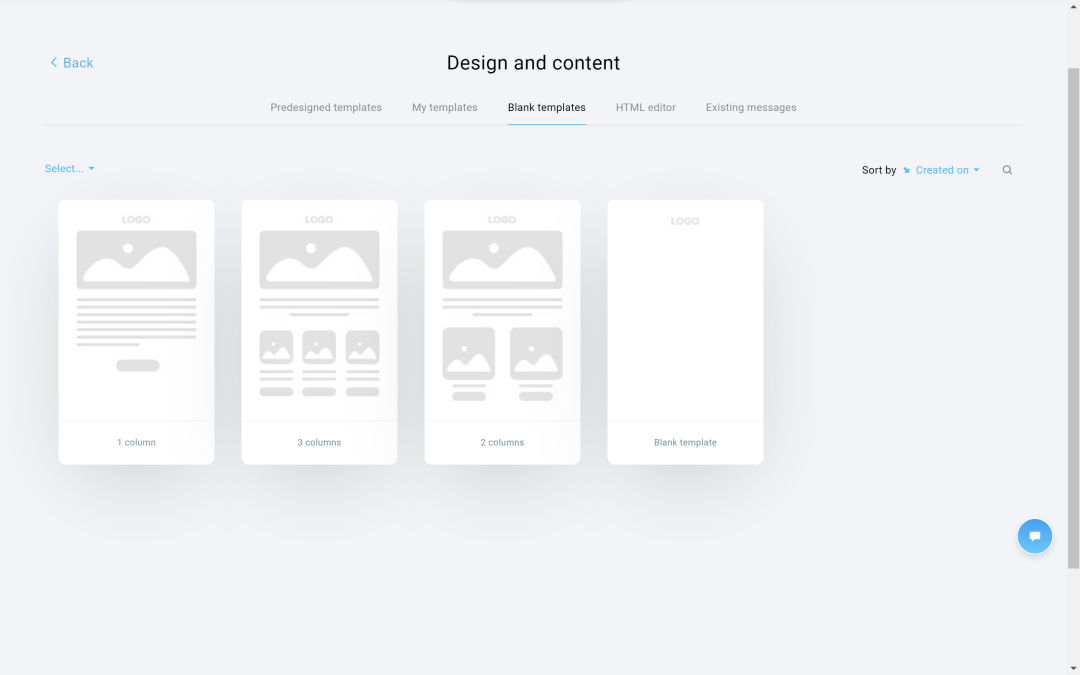
Task: Open the HTML editor tab
Action: 645,107
